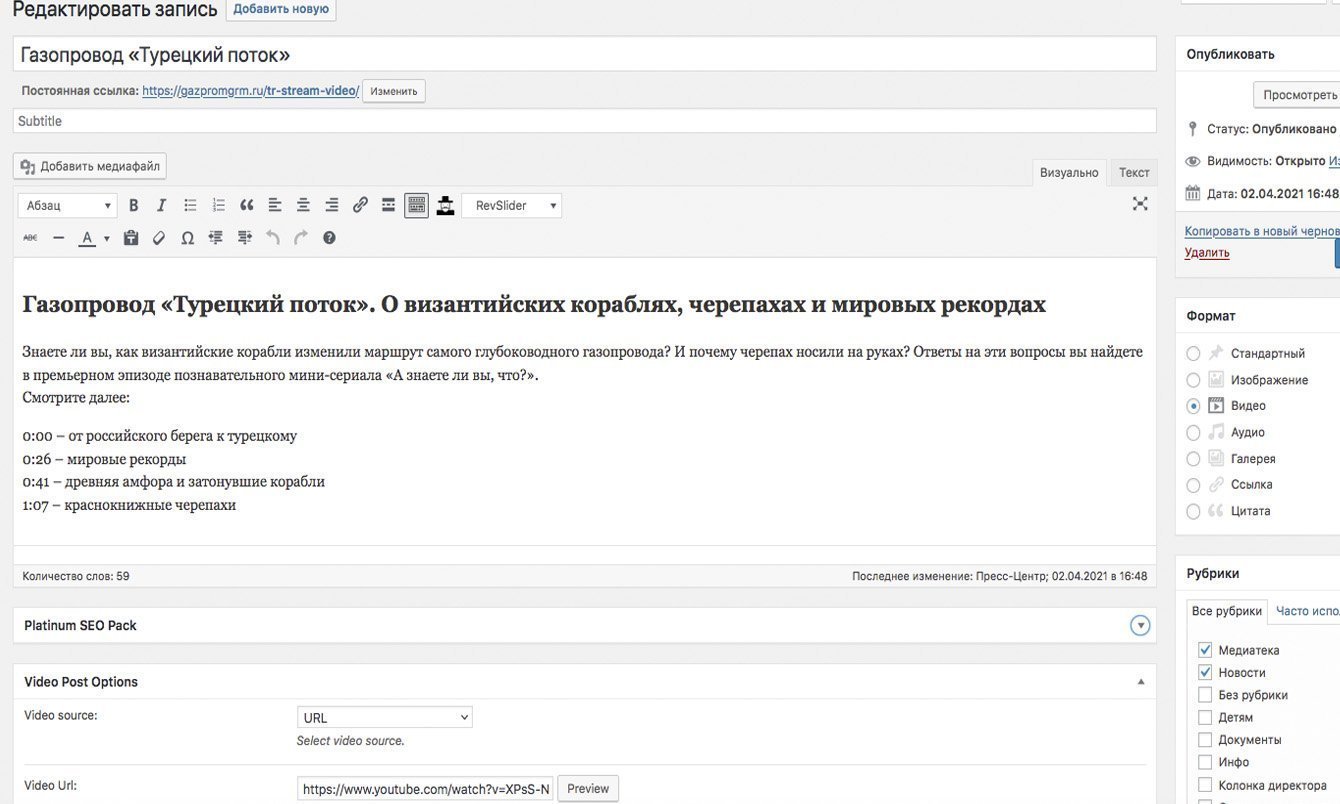Screen dimensions: 1340x804
Task: Toggle bold formatting in the editor toolbar
Action: [133, 205]
